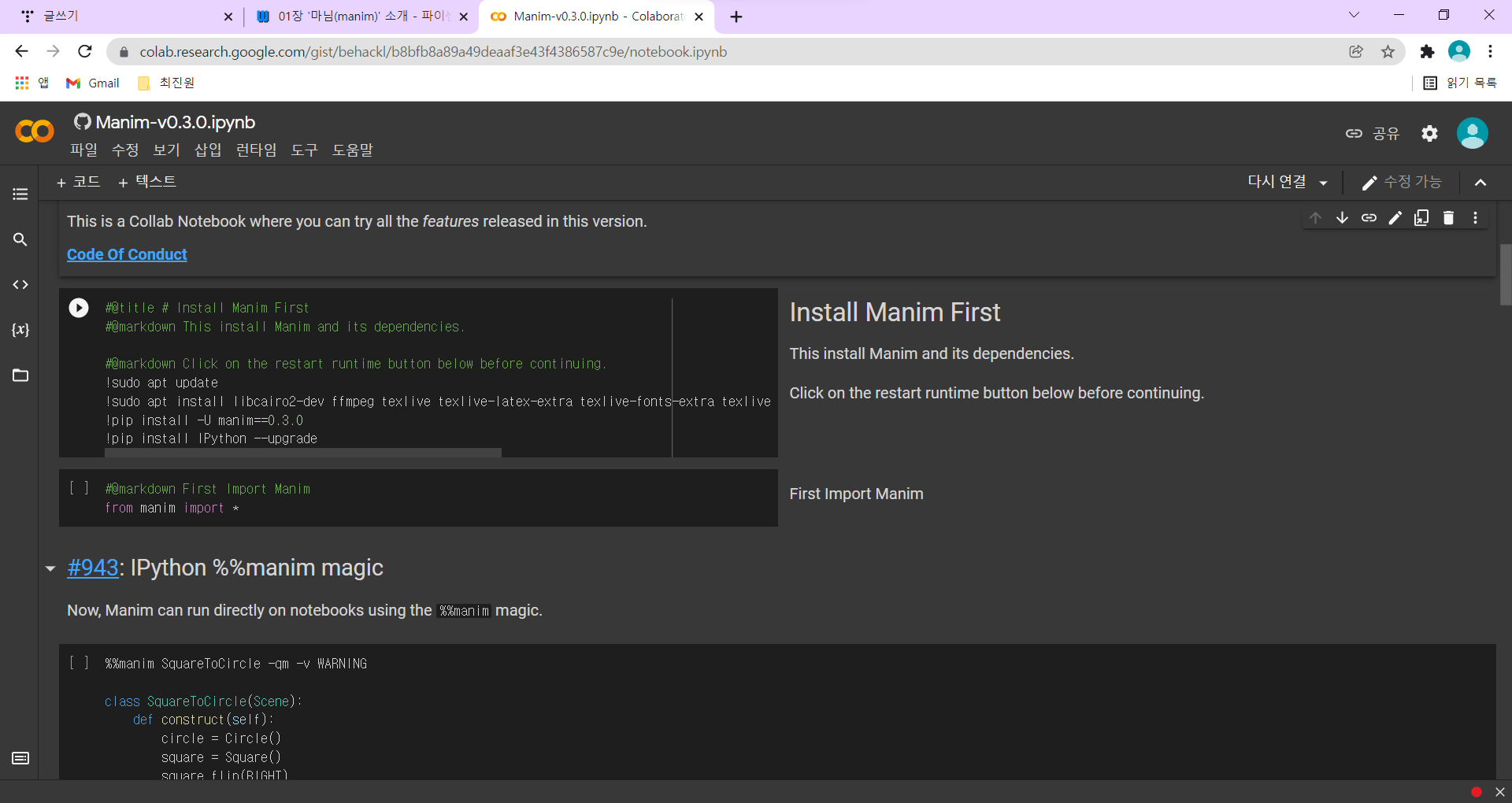Viewport: 1512px width, 803px height.
Task: Mirror cell in tab icon
Action: 1421,218
